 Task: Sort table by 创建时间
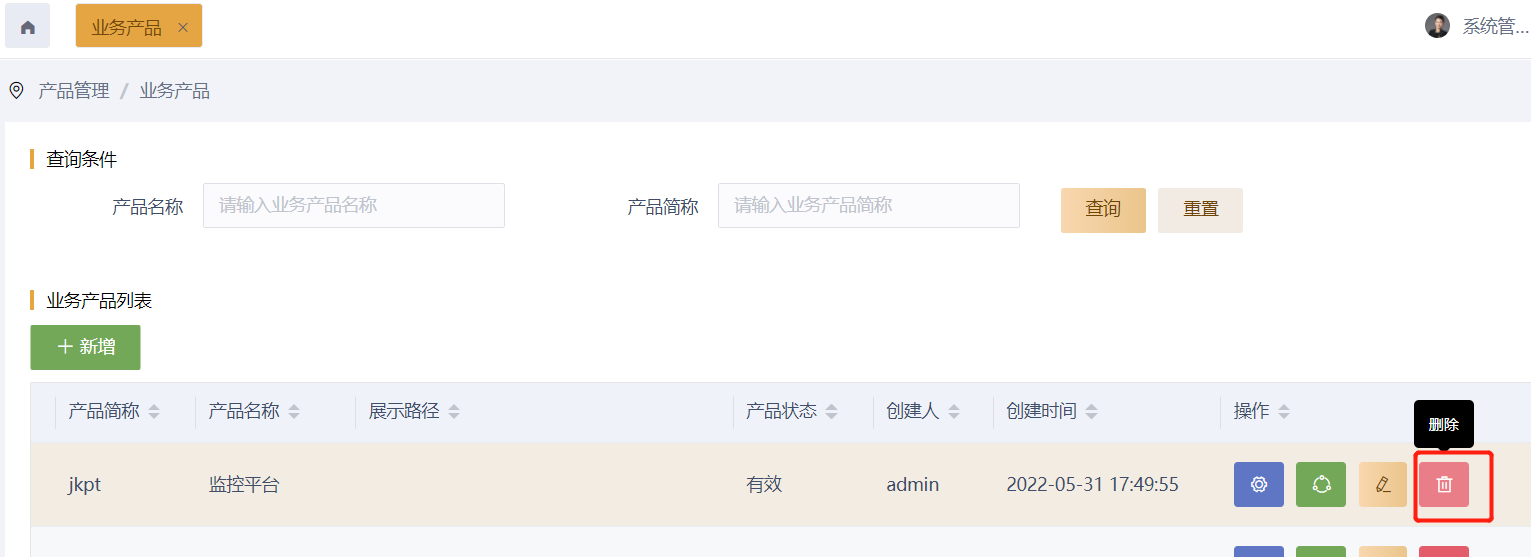pos(1092,412)
